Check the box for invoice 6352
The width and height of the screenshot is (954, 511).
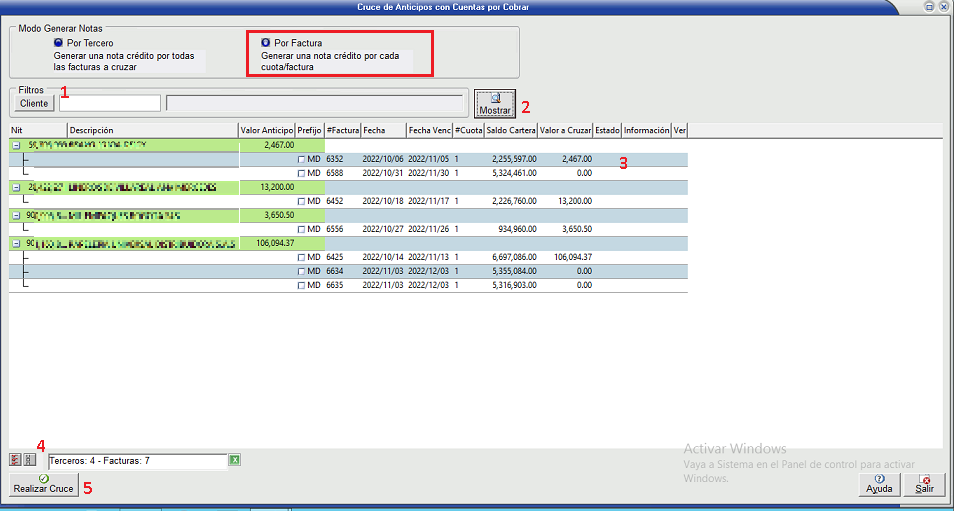(301, 159)
